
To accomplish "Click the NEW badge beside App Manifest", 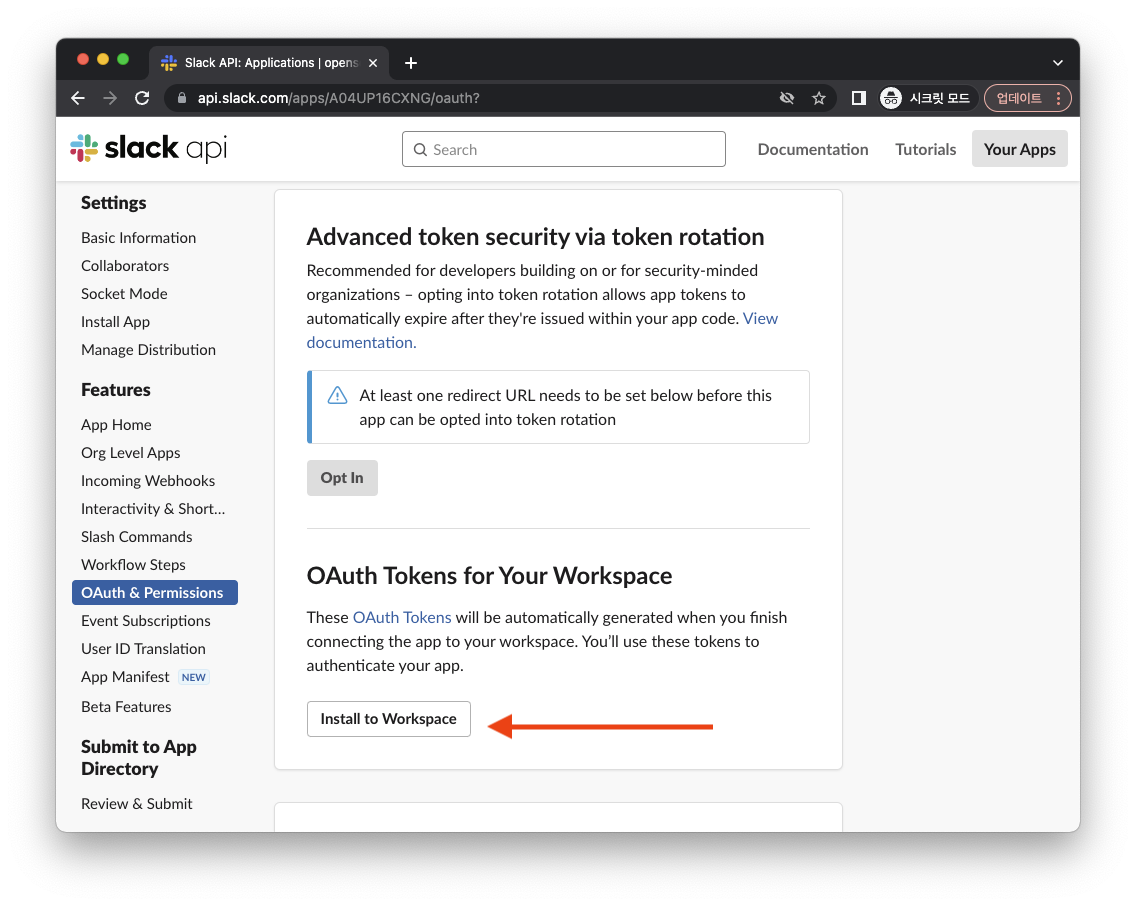I will click(193, 677).
